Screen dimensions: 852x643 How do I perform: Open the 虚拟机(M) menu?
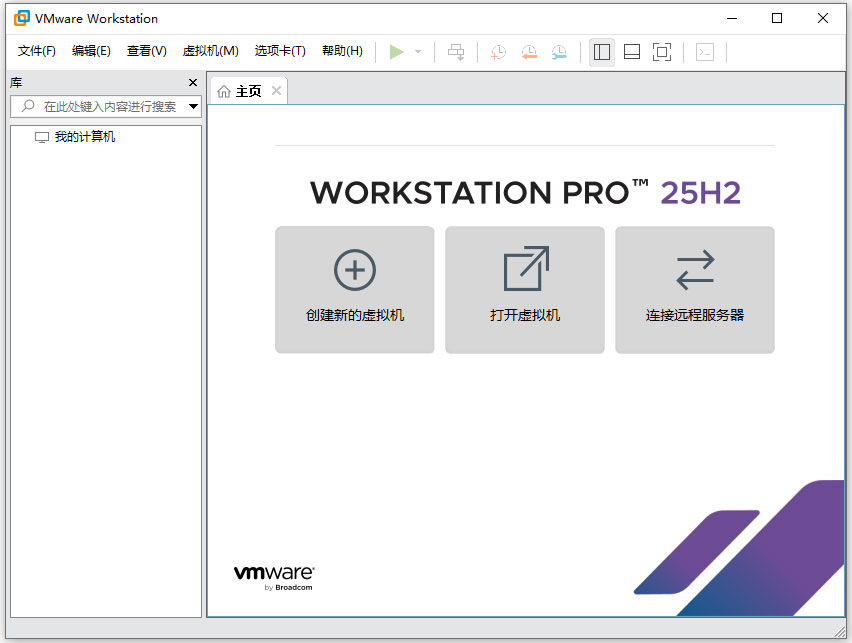click(210, 51)
